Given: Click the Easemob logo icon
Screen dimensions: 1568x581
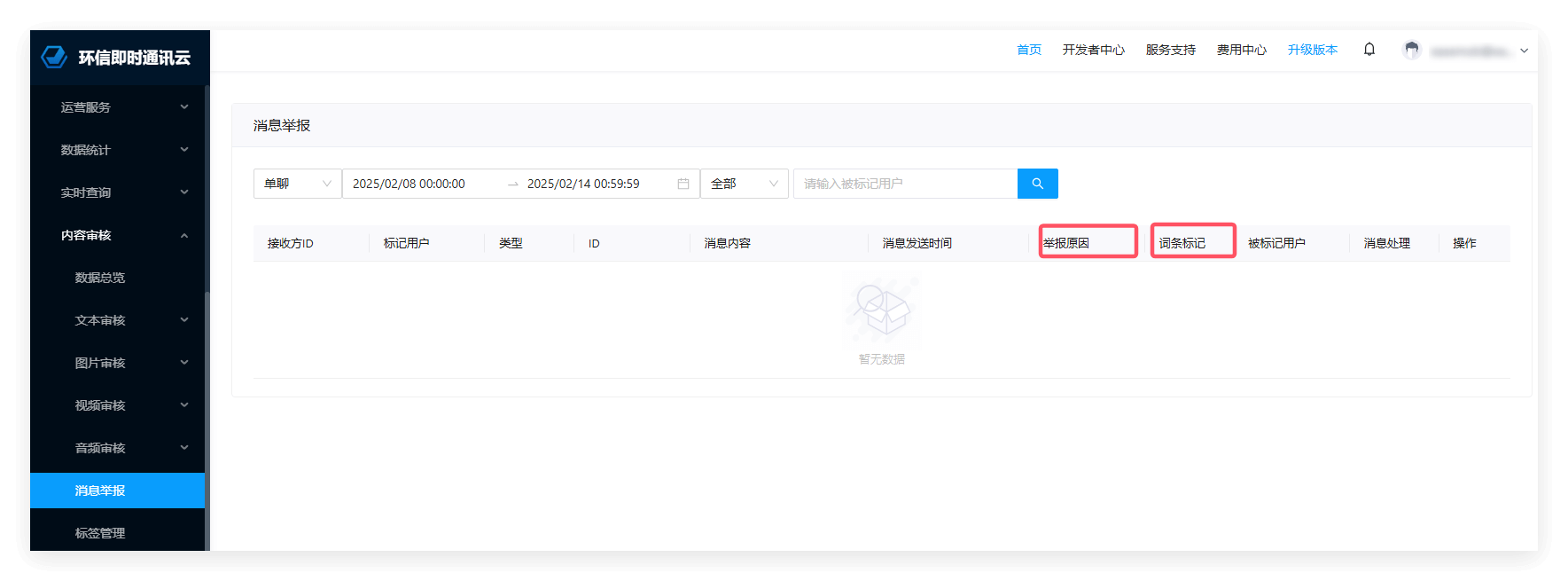Looking at the screenshot, I should pyautogui.click(x=54, y=57).
